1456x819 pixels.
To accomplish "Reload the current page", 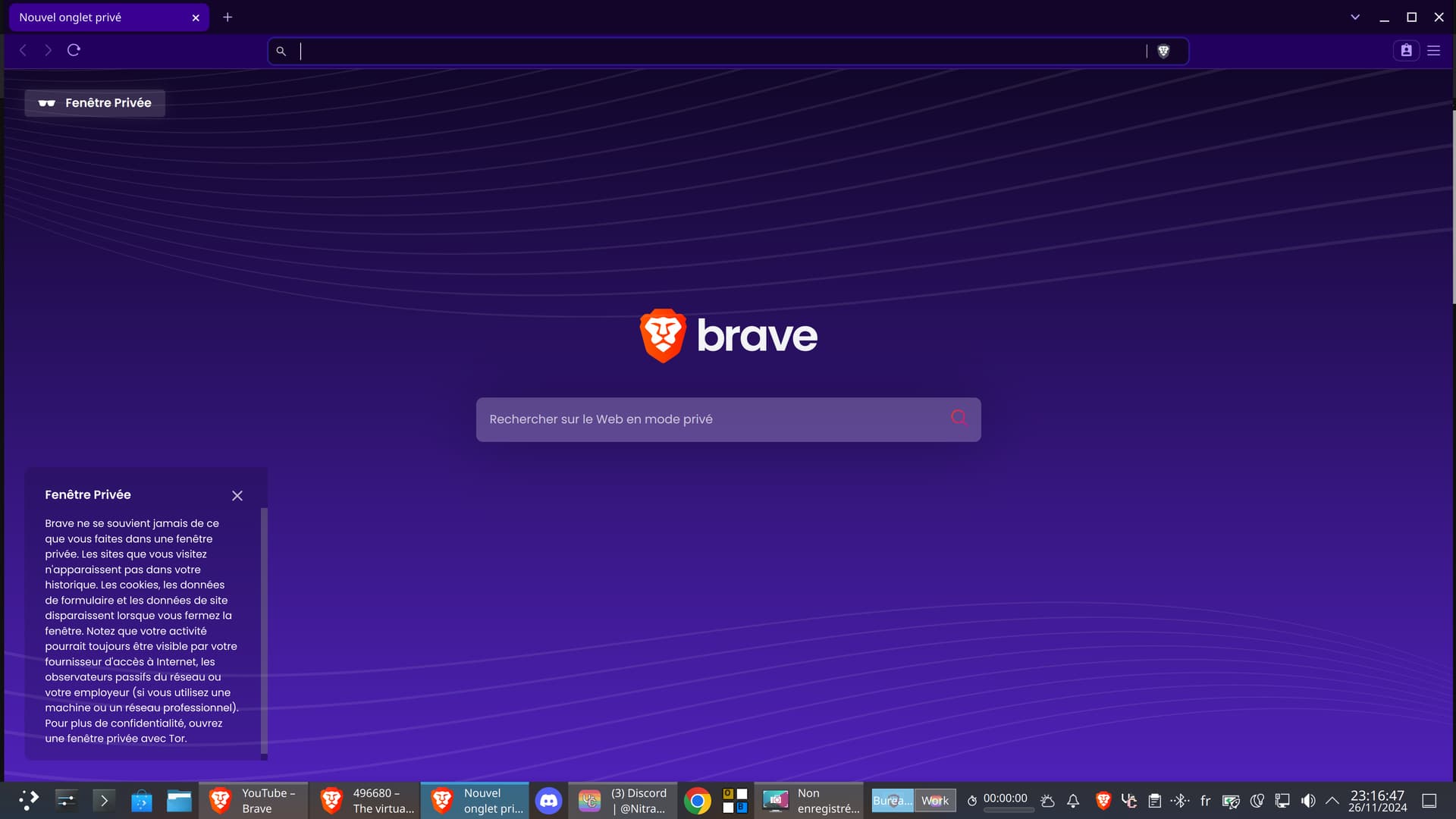I will click(74, 50).
